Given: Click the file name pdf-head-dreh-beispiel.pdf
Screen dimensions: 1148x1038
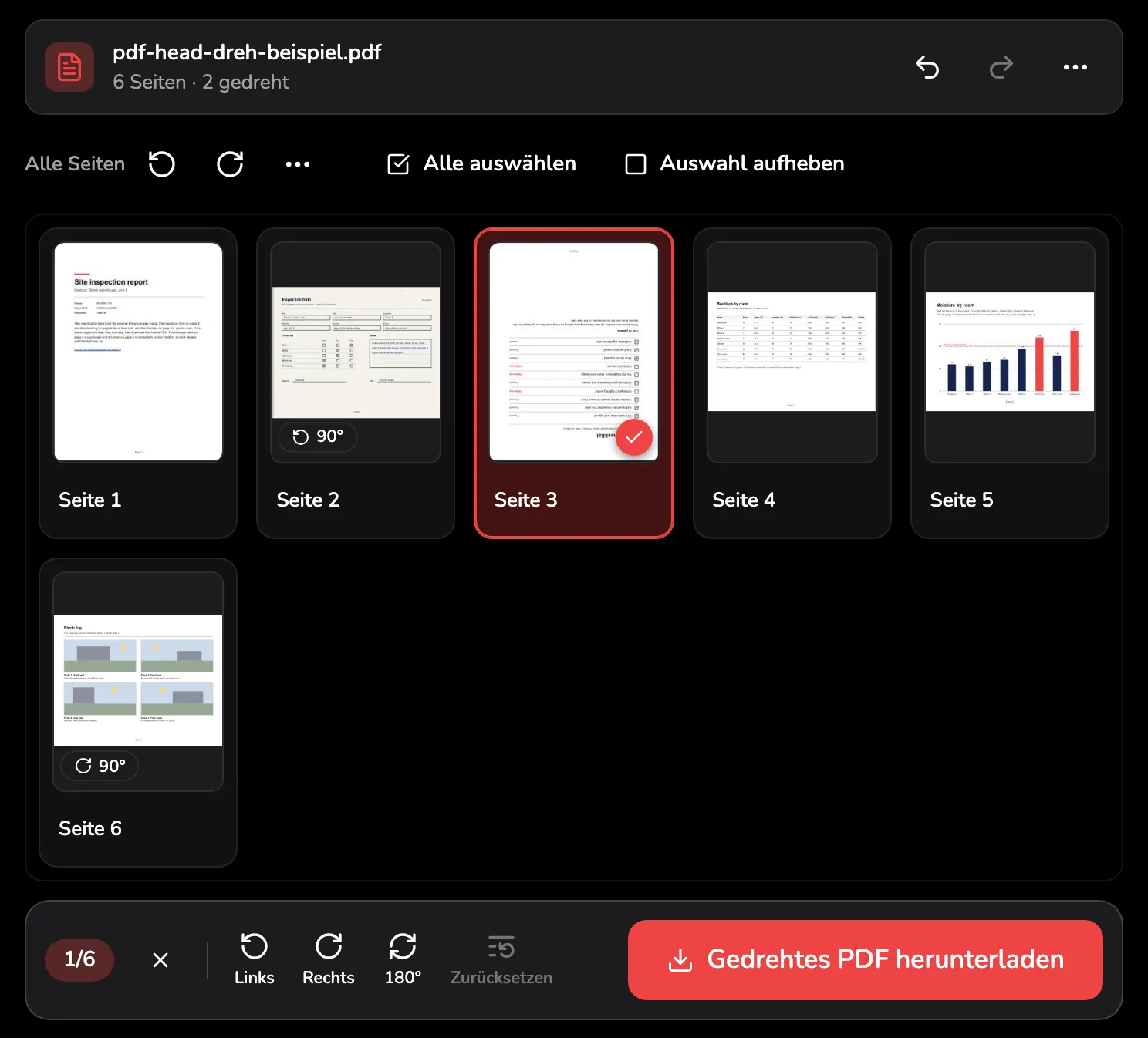Looking at the screenshot, I should (x=247, y=52).
